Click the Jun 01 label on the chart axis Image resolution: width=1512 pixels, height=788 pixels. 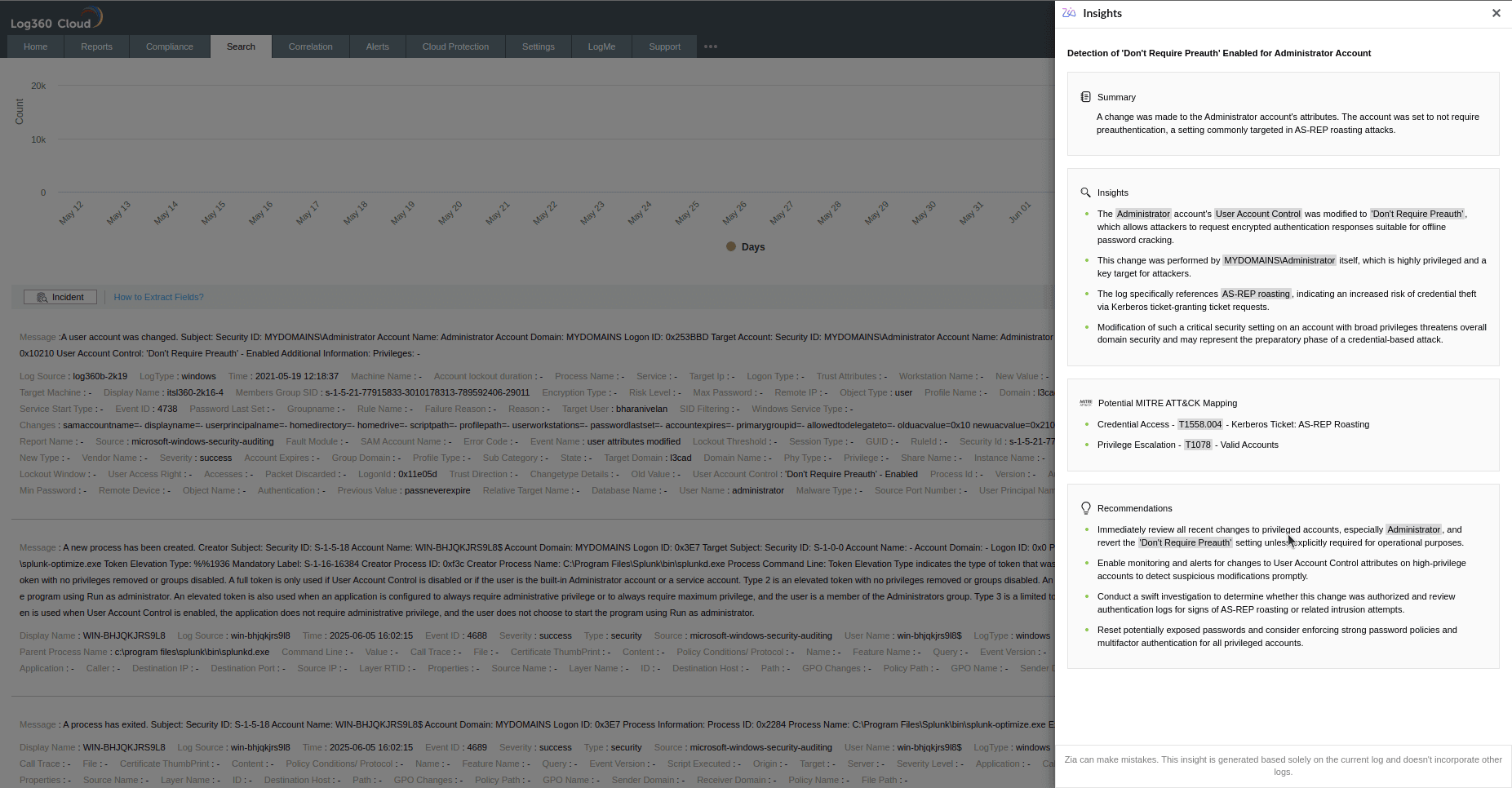pos(1019,212)
